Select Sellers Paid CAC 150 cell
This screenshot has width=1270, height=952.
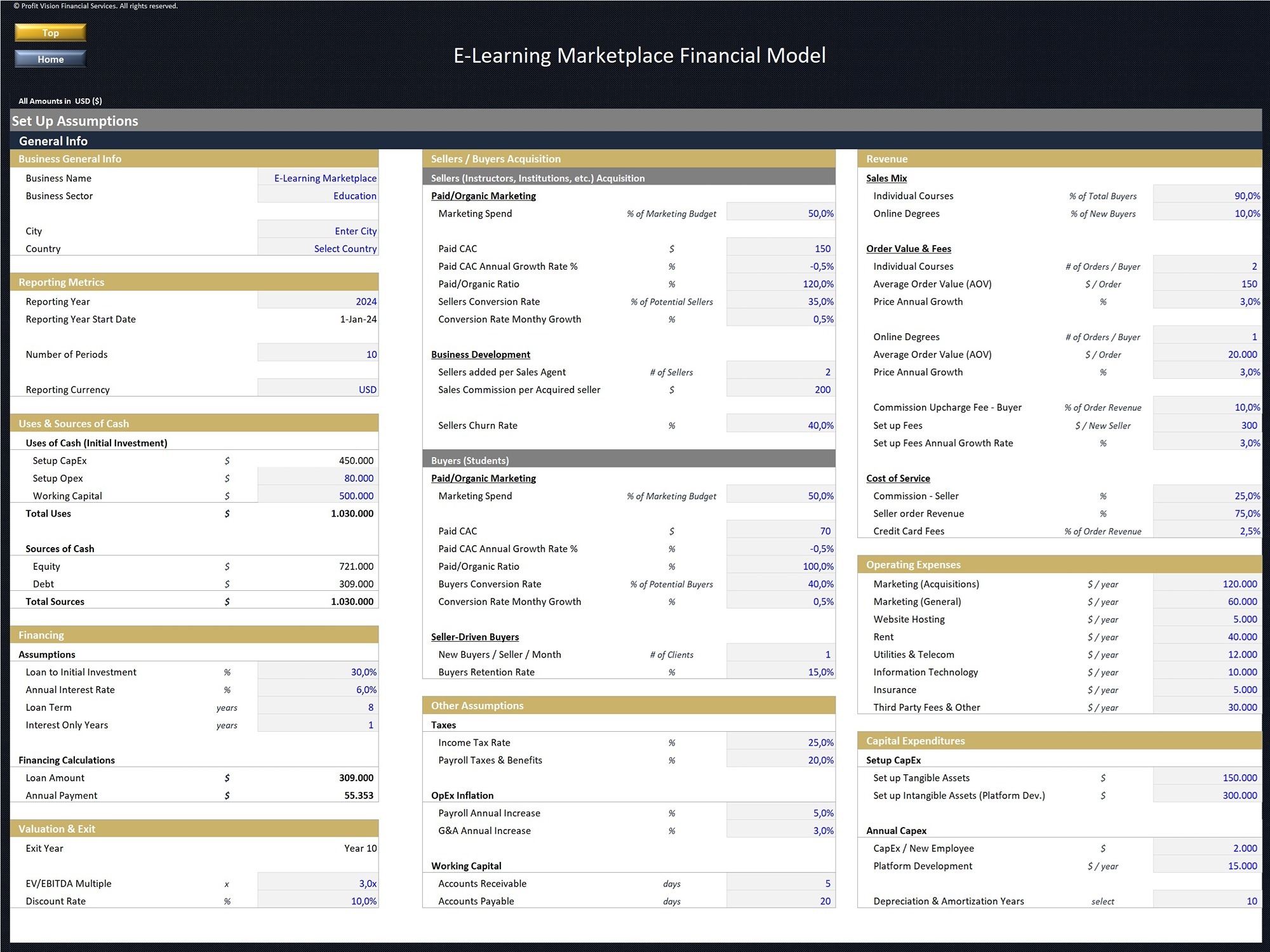coord(780,248)
